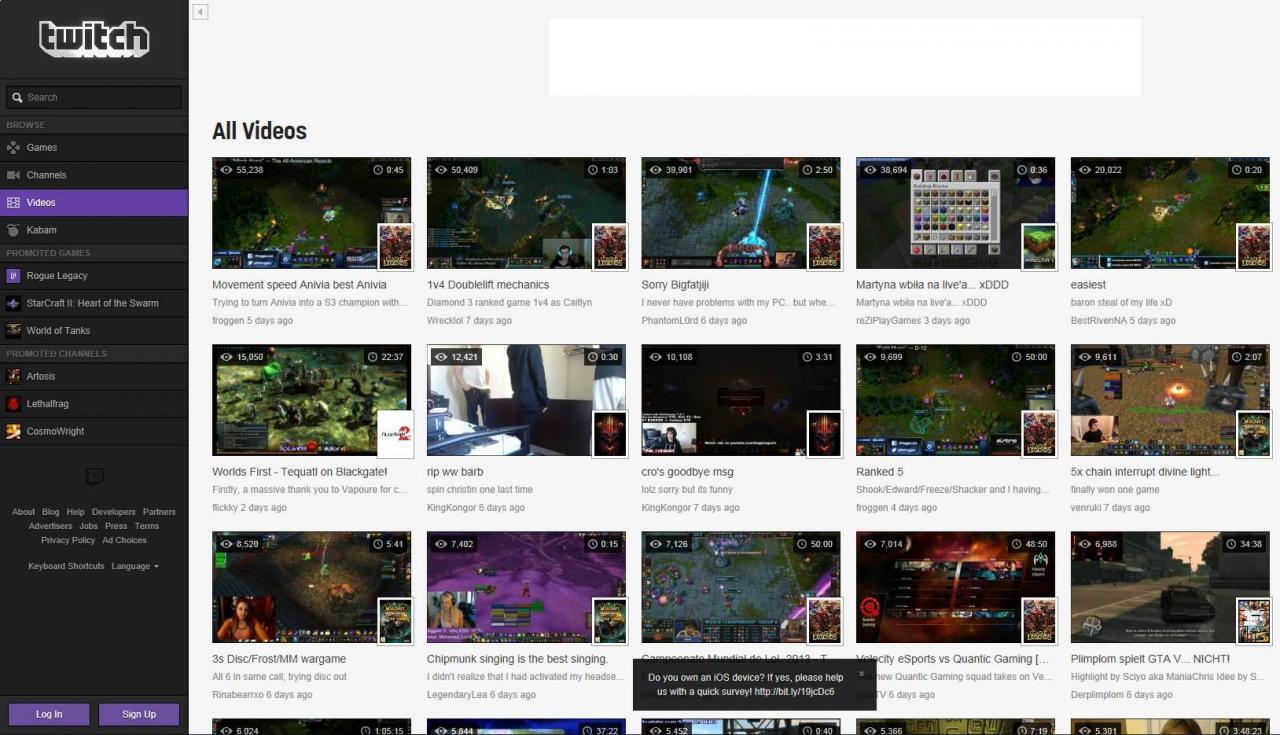Click Diablo III icon on cro's goodbye msg
This screenshot has width=1280, height=735.
(825, 433)
